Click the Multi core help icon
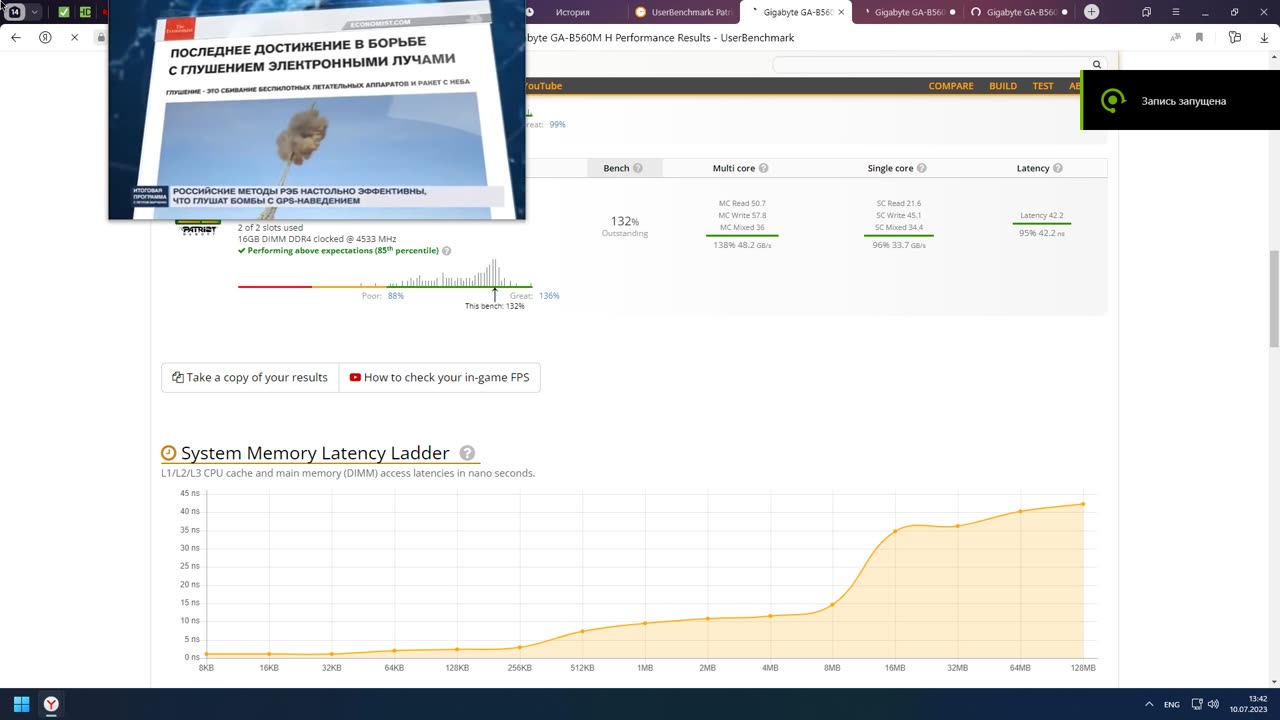The width and height of the screenshot is (1280, 720). 764,168
